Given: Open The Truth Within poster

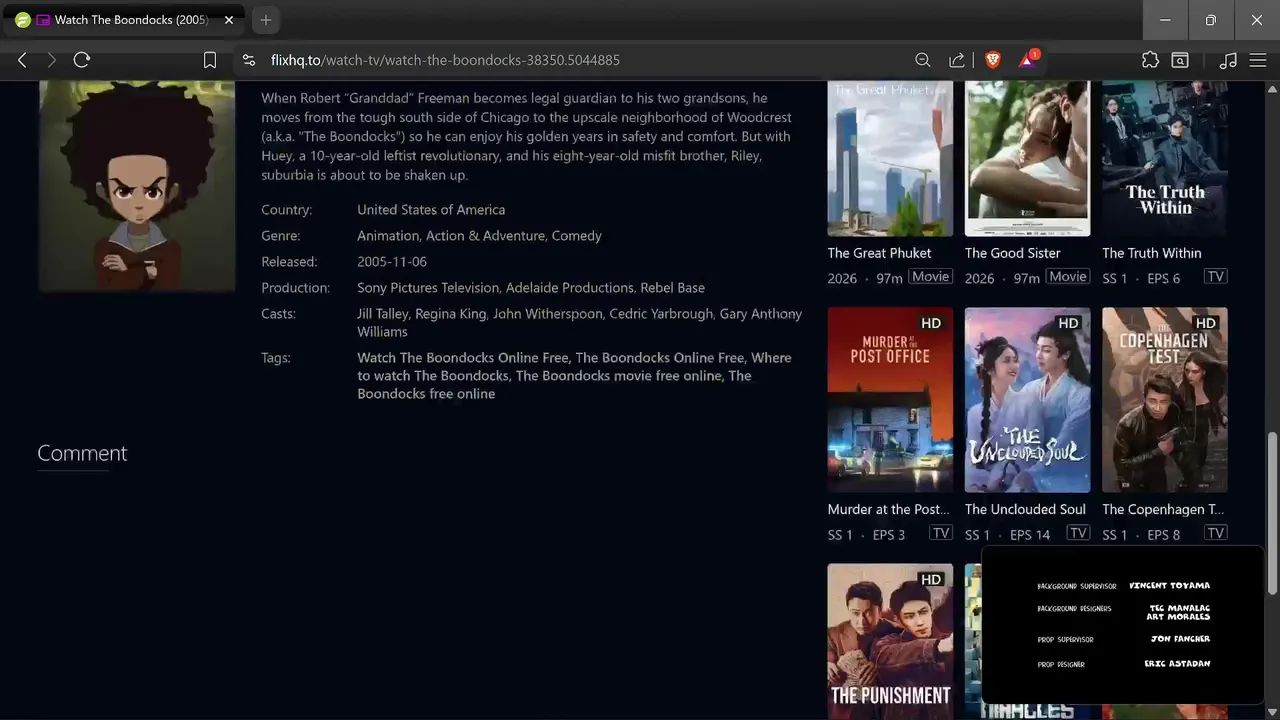Looking at the screenshot, I should tap(1165, 159).
